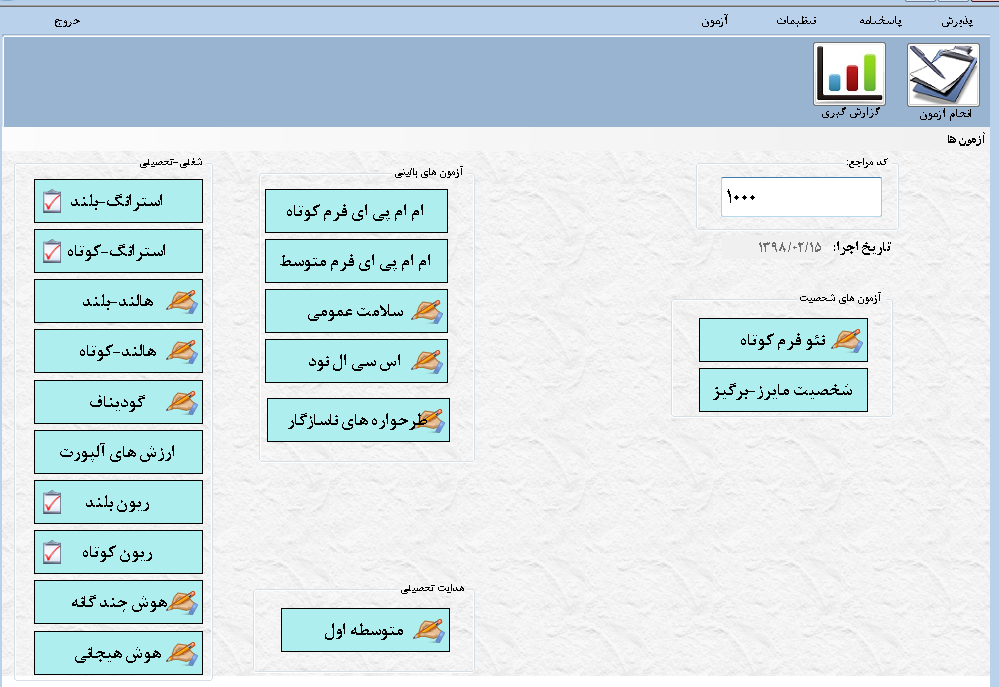Open شخصیت مایرز-بریگز test

tap(783, 390)
